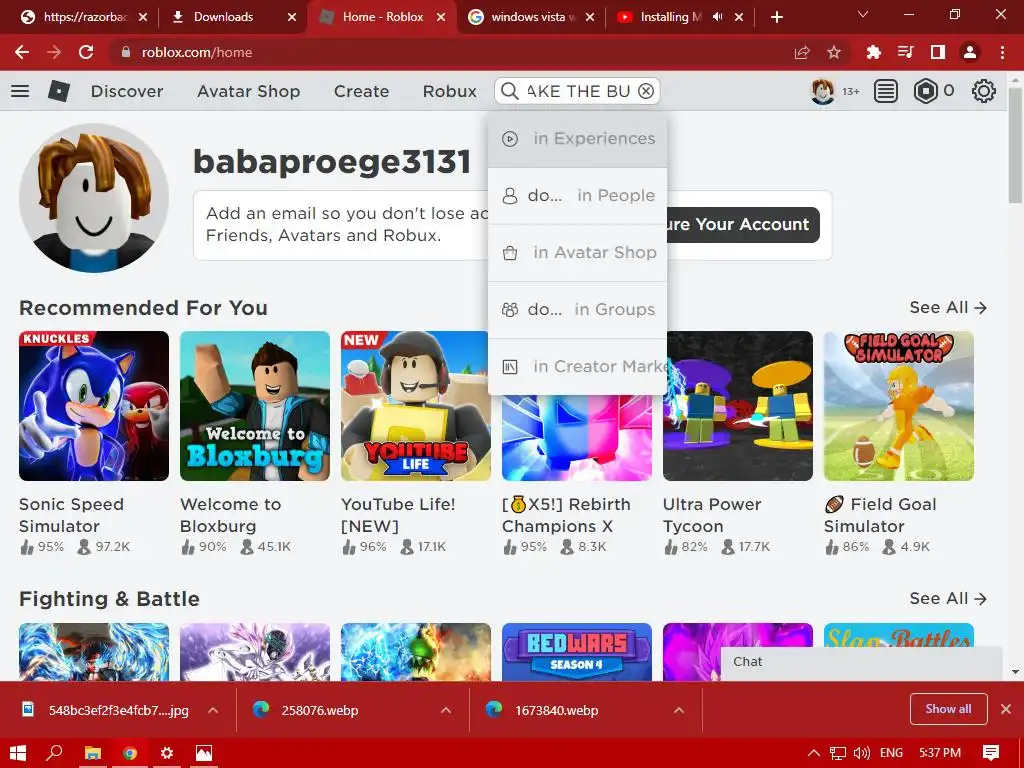1024x768 pixels.
Task: Open Chrome side panel icon
Action: (x=938, y=52)
